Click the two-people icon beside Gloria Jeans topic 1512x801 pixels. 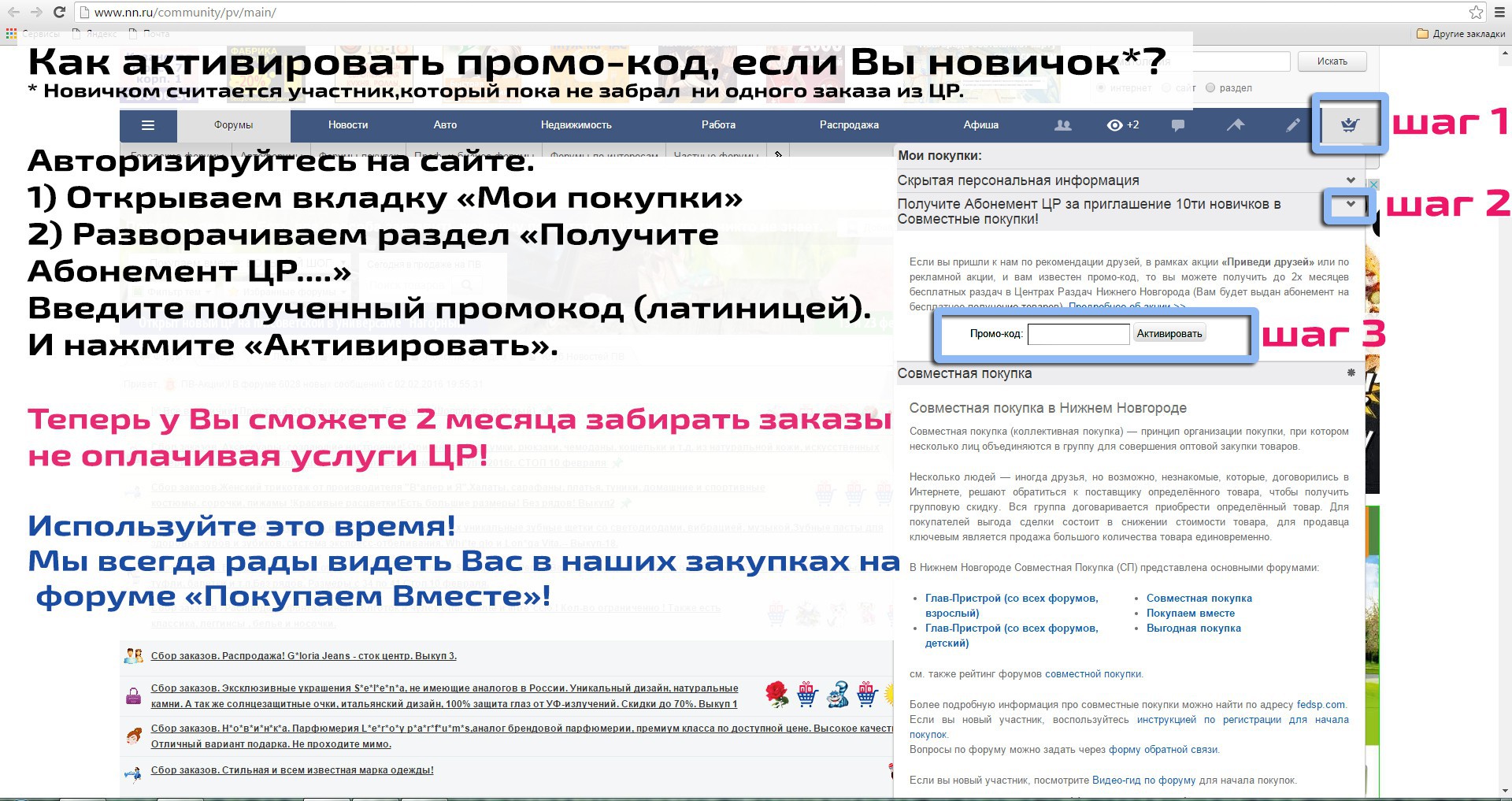133,655
